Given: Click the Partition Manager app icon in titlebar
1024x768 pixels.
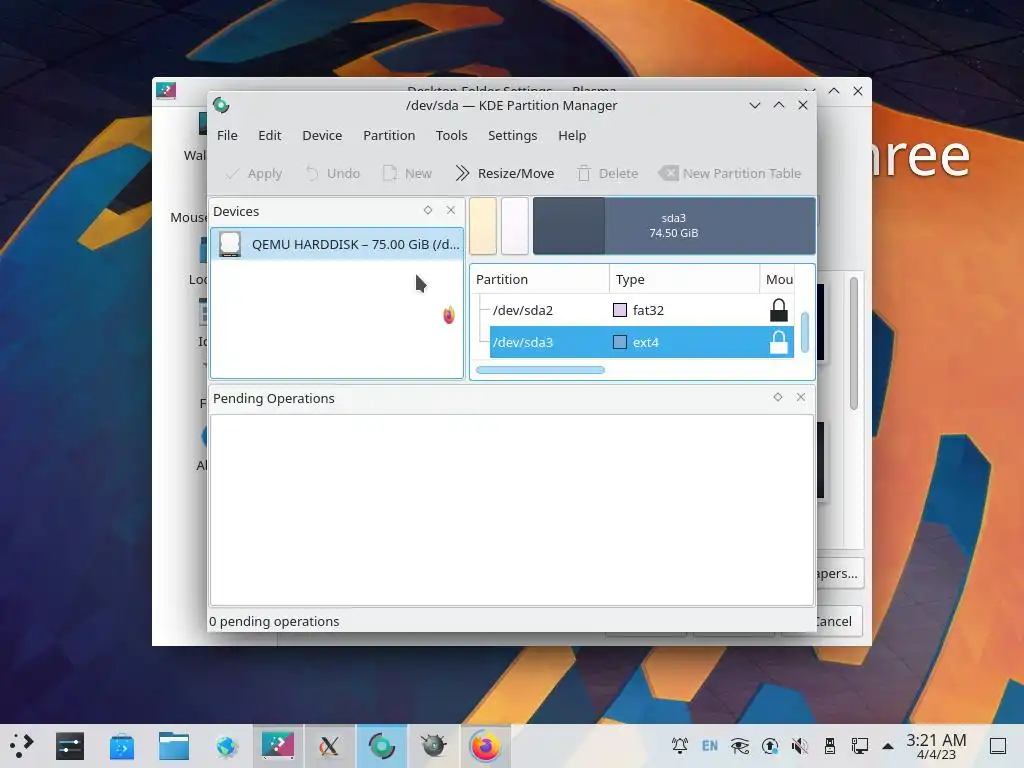Looking at the screenshot, I should [221, 105].
